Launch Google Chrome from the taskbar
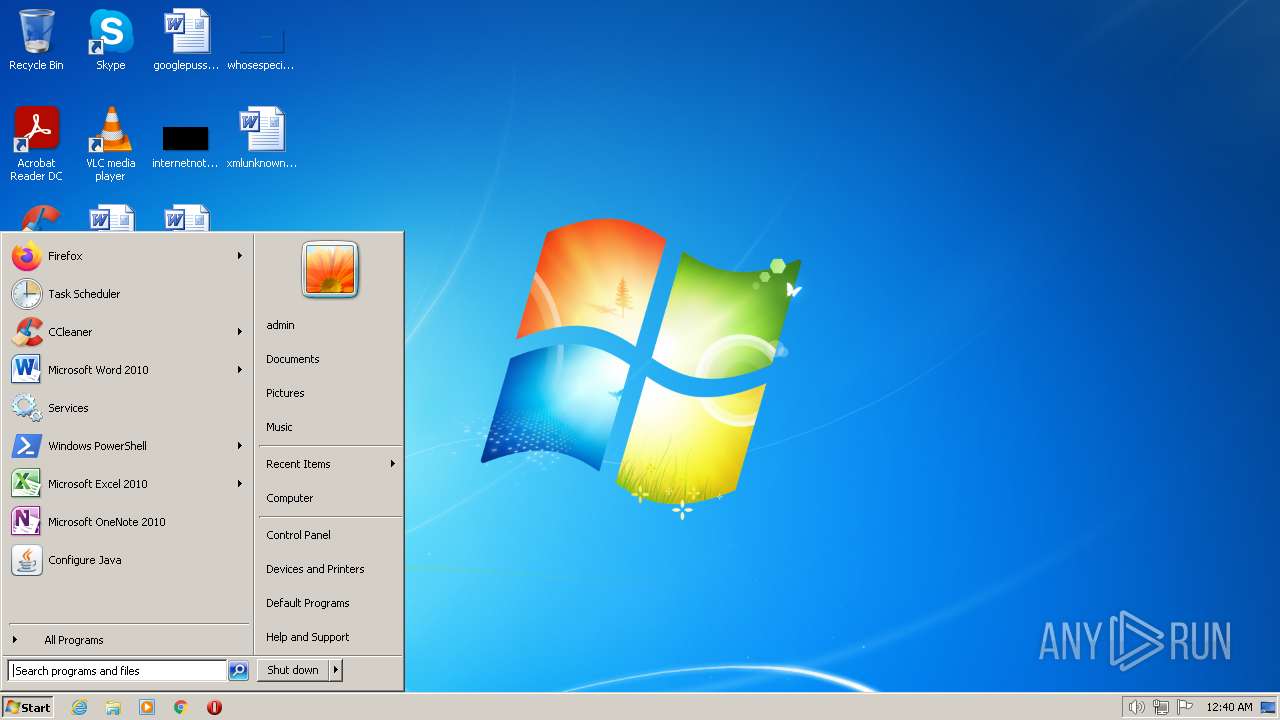 click(181, 707)
